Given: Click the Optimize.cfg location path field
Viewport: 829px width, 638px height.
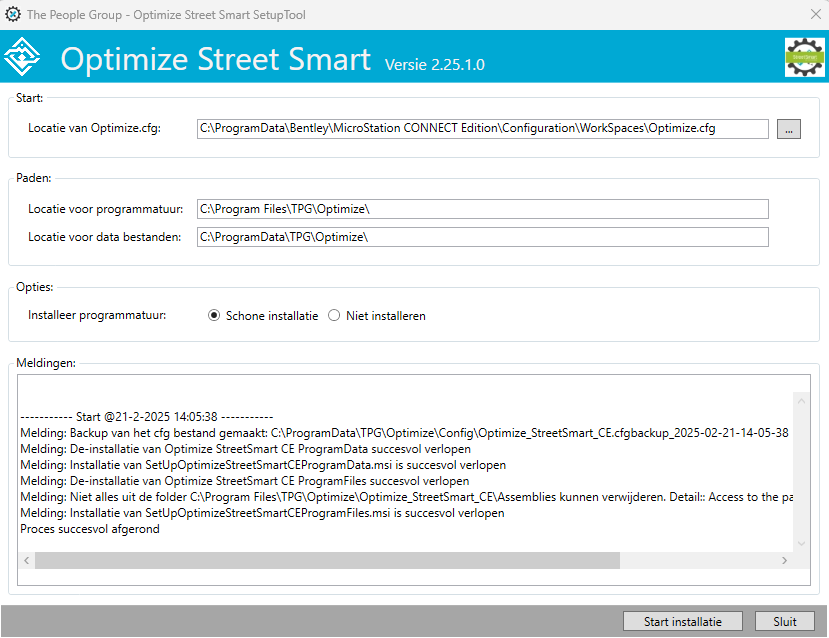Looking at the screenshot, I should [x=482, y=128].
